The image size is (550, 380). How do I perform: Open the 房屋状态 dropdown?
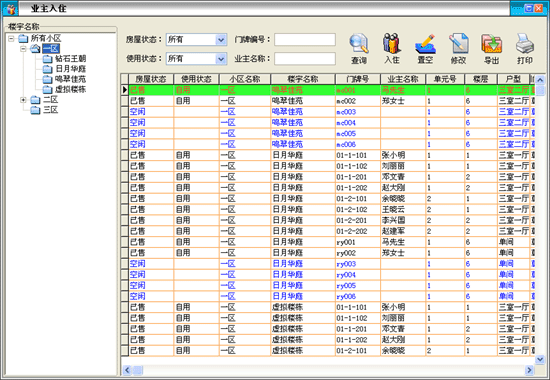click(221, 40)
